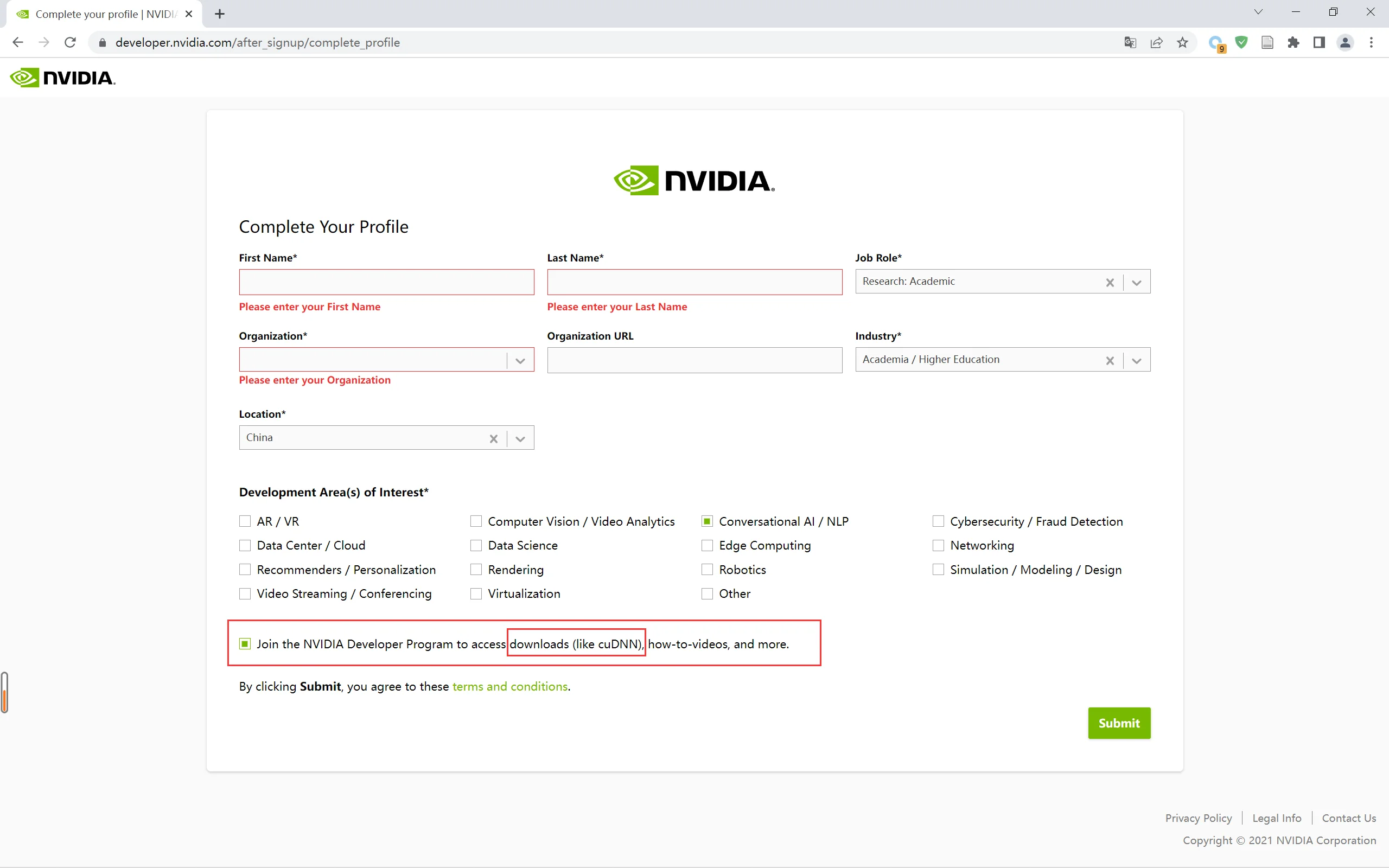Open the terms and conditions link
Viewport: 1389px width, 868px height.
point(509,687)
